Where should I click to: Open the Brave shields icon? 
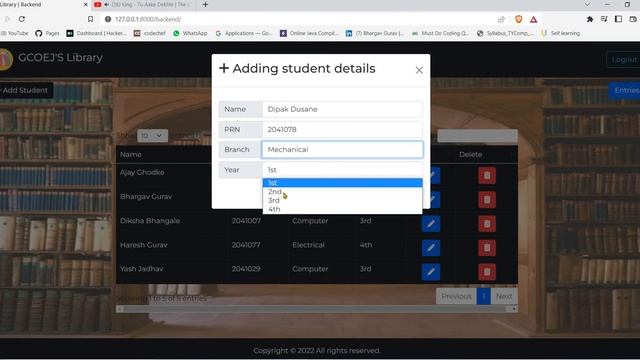[519, 19]
